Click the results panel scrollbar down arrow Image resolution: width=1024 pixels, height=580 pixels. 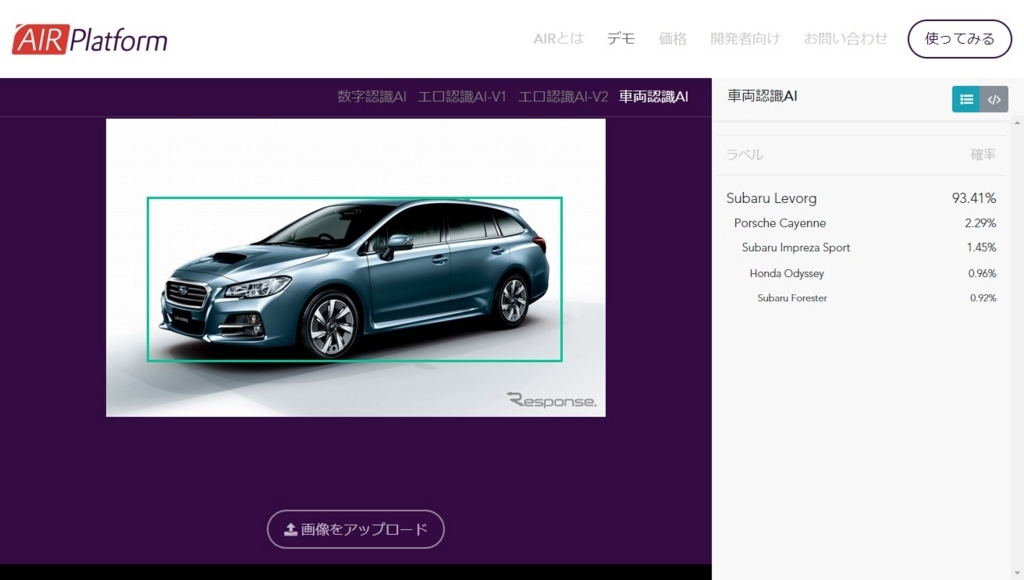(x=1017, y=573)
